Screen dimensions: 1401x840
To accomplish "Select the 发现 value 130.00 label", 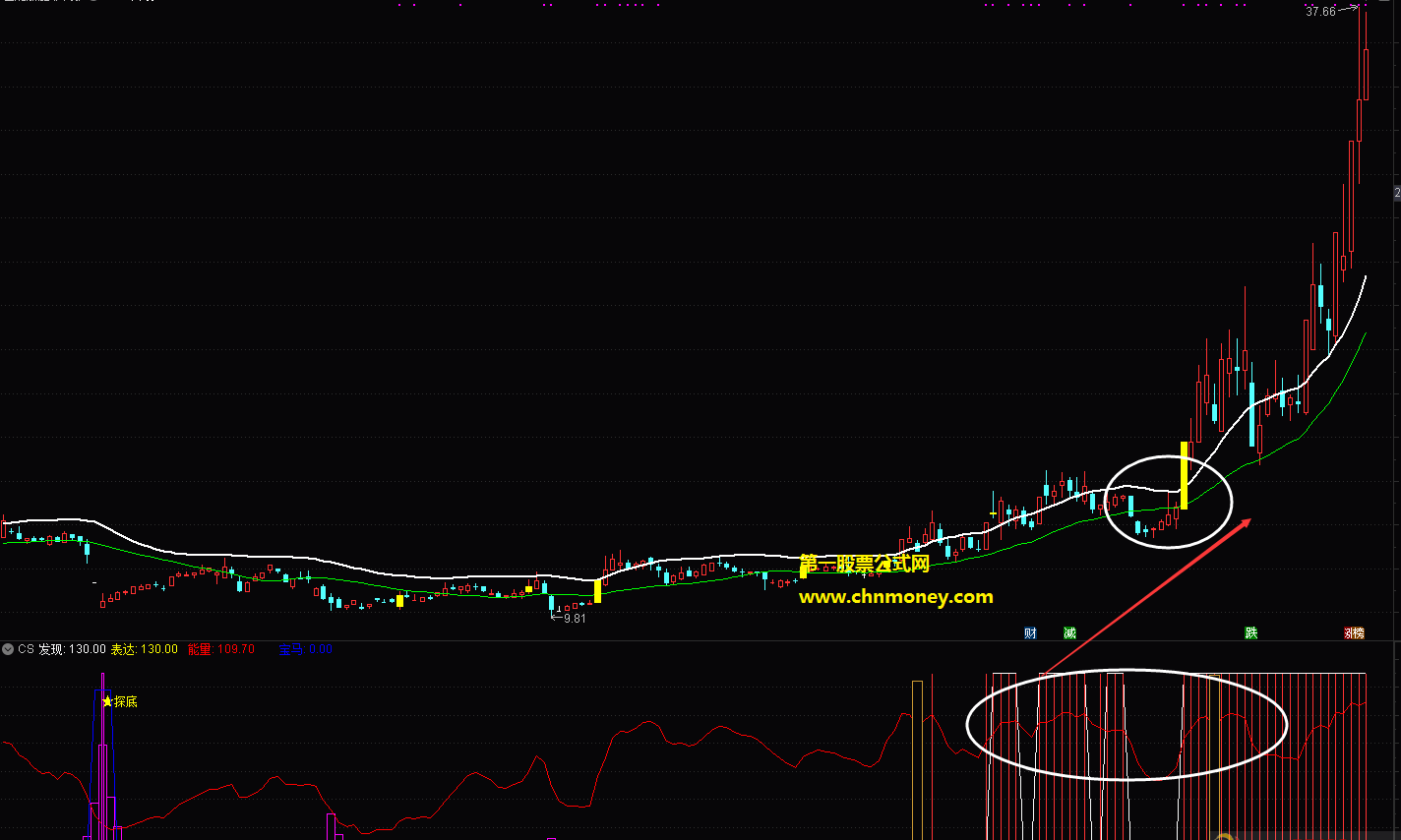I will tap(72, 649).
